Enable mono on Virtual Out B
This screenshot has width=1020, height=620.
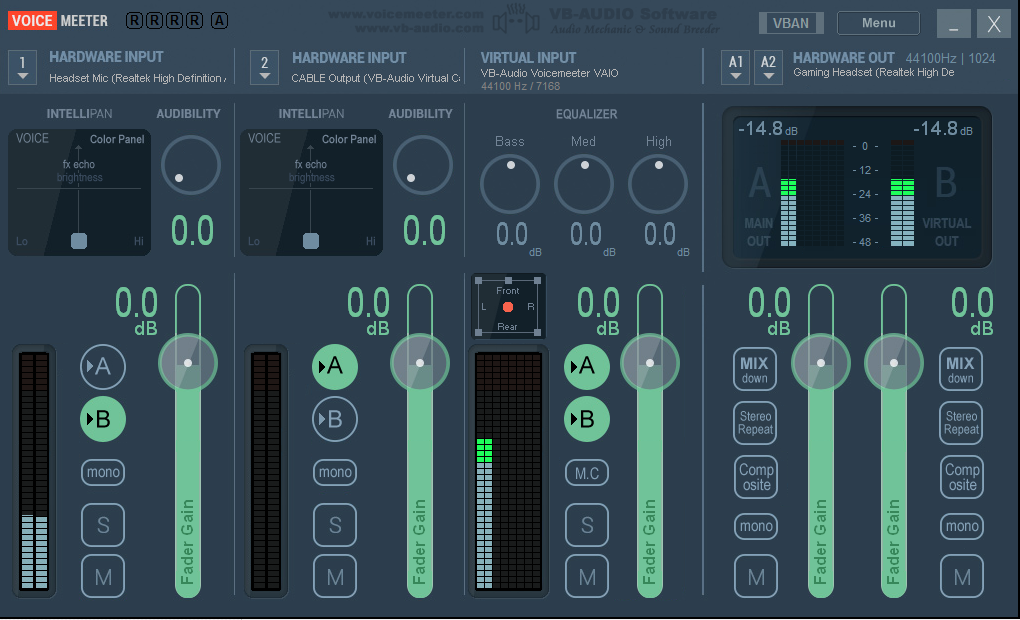click(961, 526)
